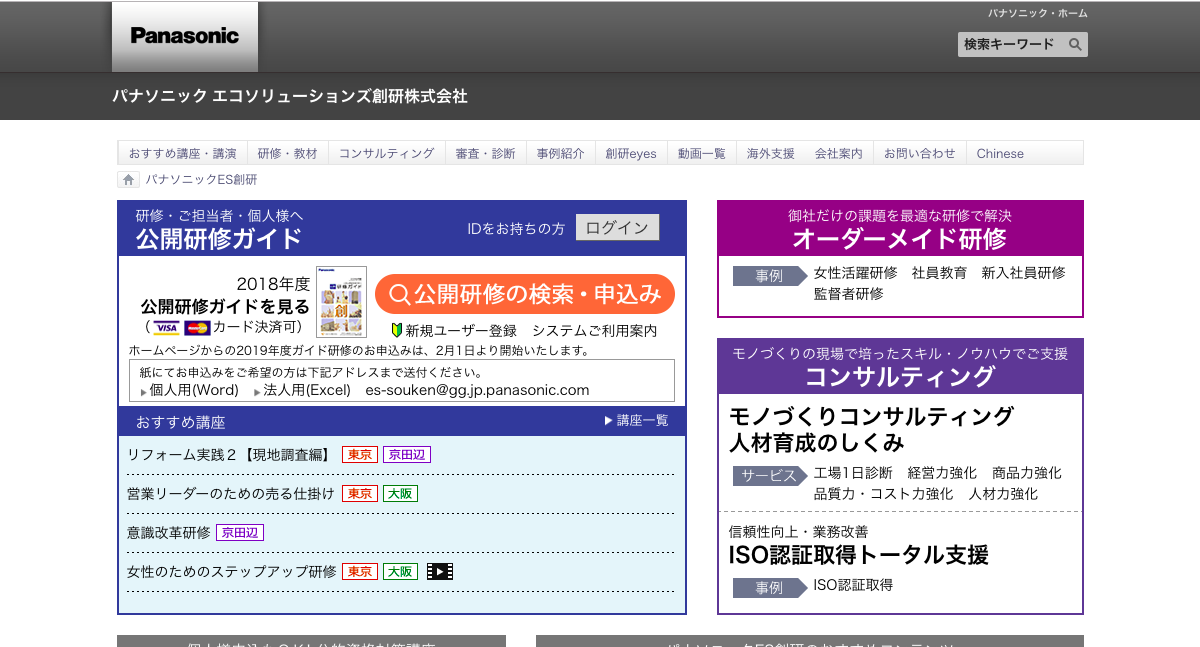Open the コンサルティング menu item
This screenshot has width=1200, height=647.
point(386,153)
